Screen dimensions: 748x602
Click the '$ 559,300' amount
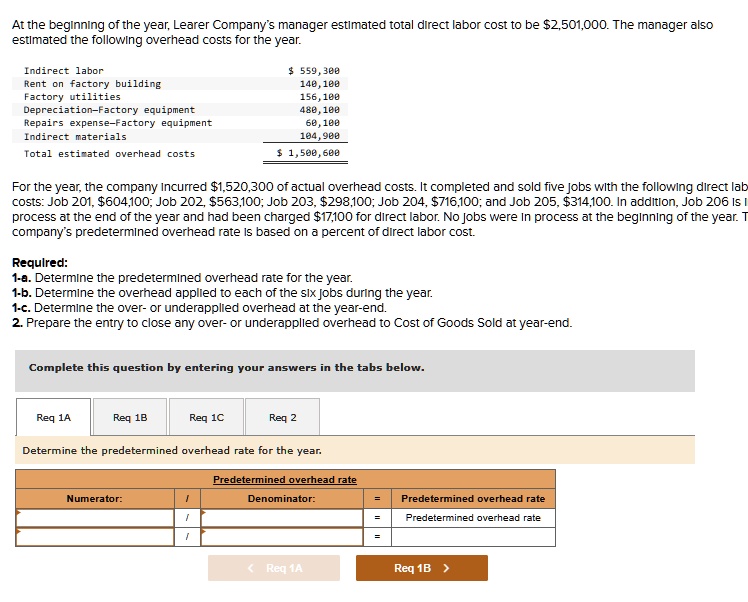tap(314, 71)
